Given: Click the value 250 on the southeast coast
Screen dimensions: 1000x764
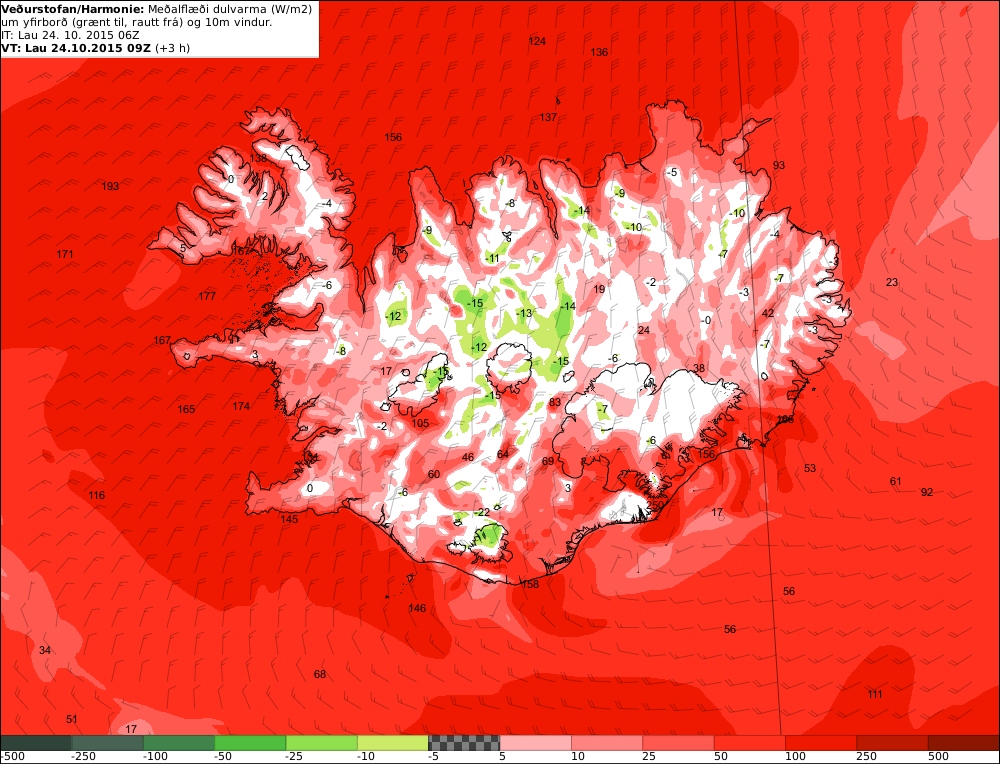Looking at the screenshot, I should (x=656, y=505).
